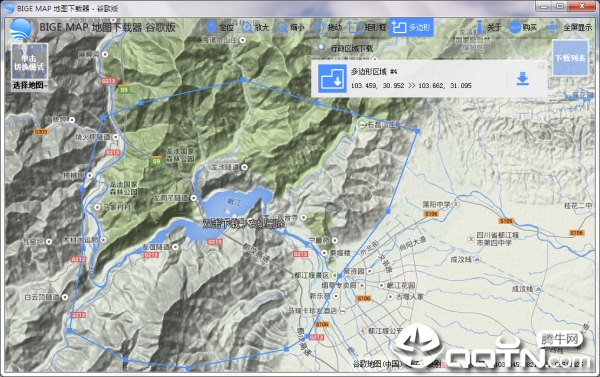Screen dimensions: 600x377
Task: Click the 四川省都江堰市第四中学 school label
Action: 497,239
